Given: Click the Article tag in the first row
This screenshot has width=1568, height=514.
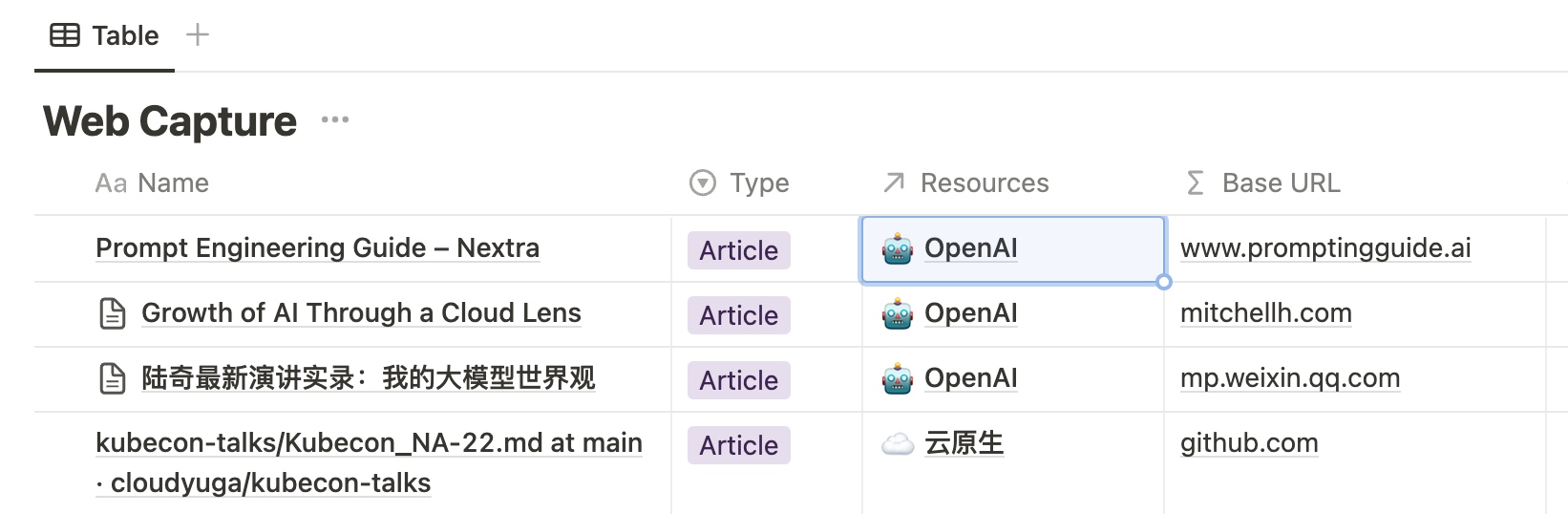Looking at the screenshot, I should pos(738,250).
